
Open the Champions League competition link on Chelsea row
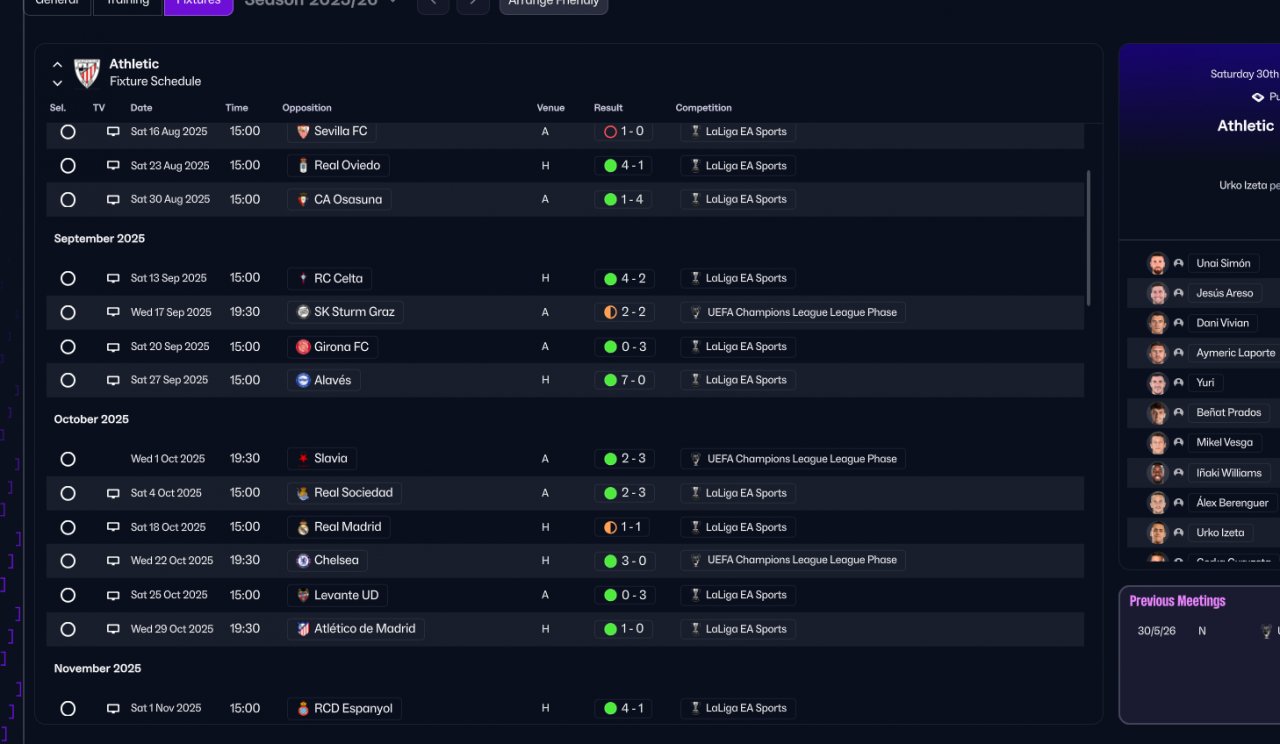793,561
